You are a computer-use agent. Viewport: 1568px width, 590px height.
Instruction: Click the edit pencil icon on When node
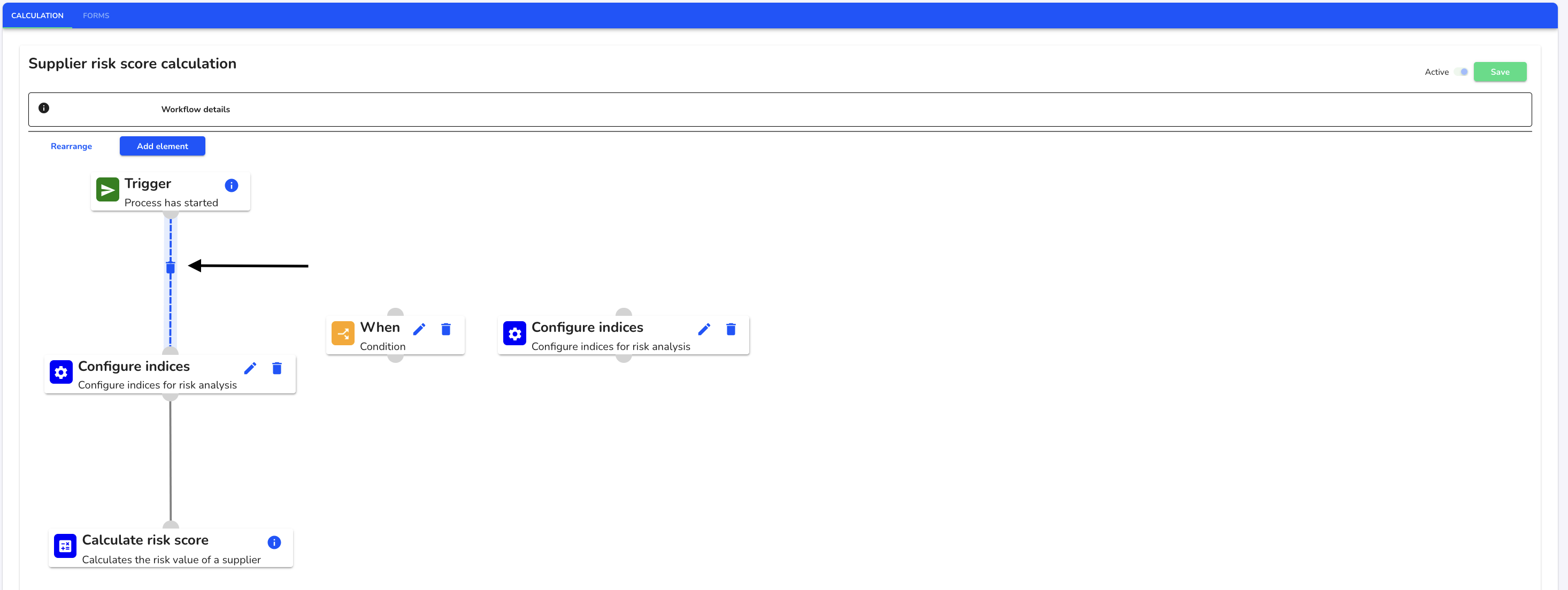pyautogui.click(x=419, y=328)
